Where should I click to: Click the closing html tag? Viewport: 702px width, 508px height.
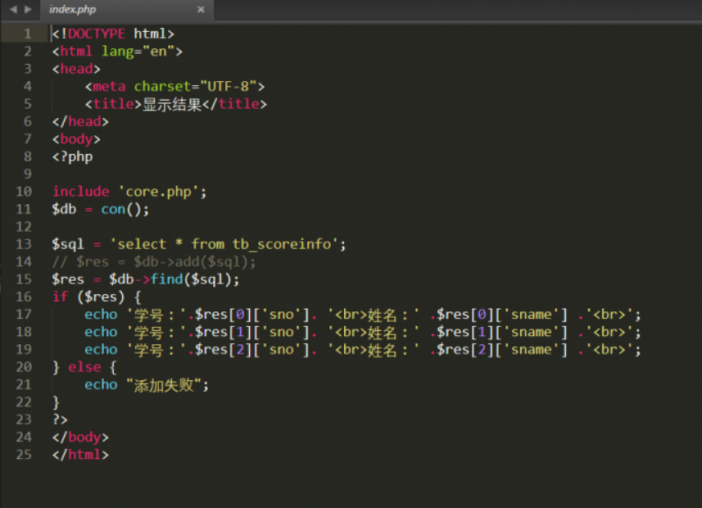tap(80, 455)
